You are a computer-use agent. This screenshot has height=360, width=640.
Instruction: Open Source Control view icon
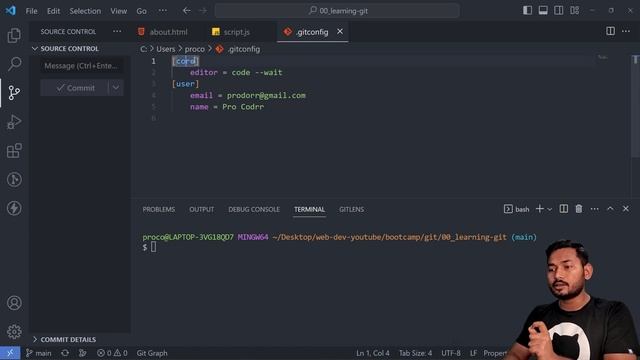(x=14, y=93)
